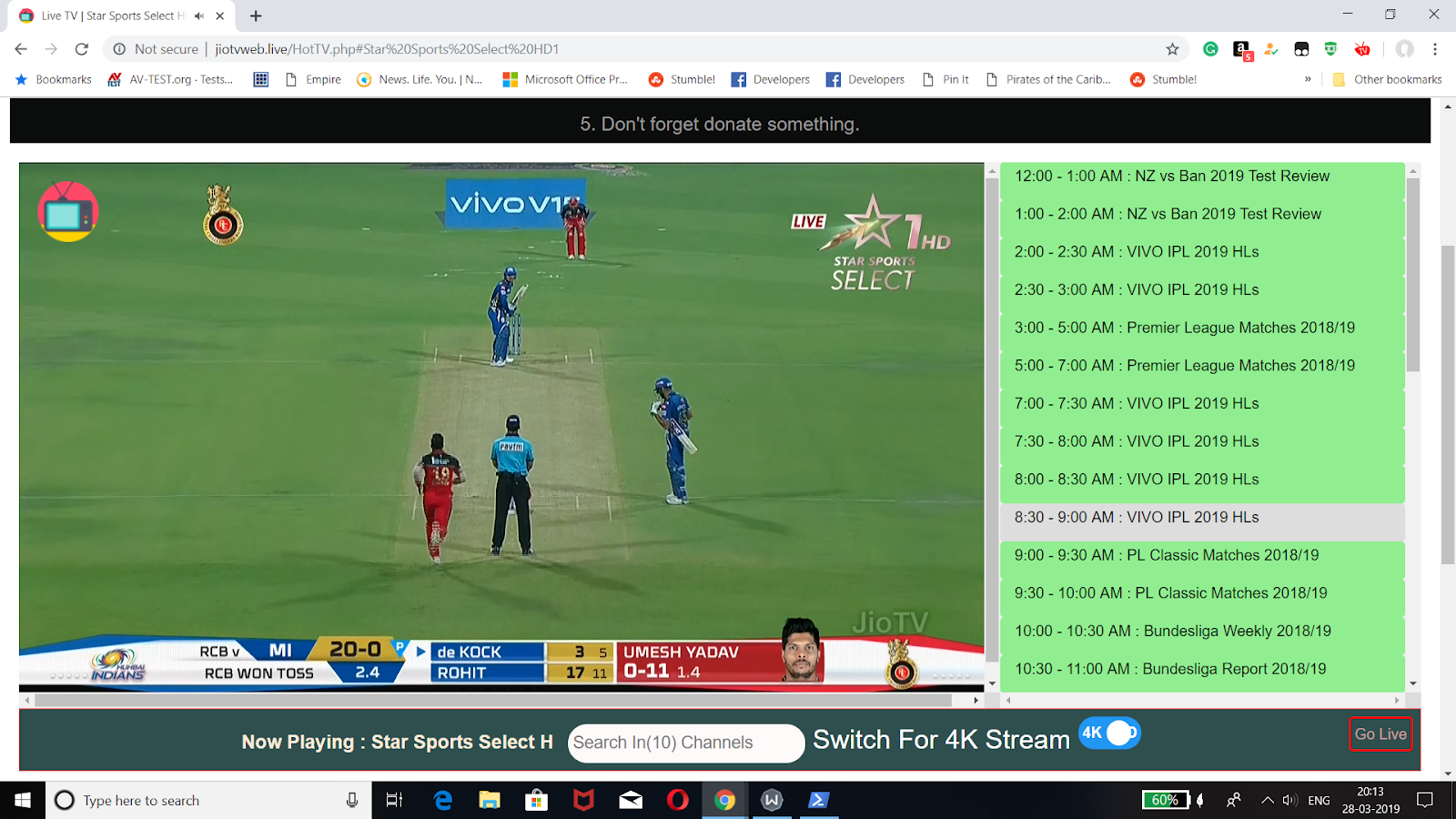Screen dimensions: 1456x819
Task: Open the ENG language indicator in the tray
Action: pos(1319,800)
